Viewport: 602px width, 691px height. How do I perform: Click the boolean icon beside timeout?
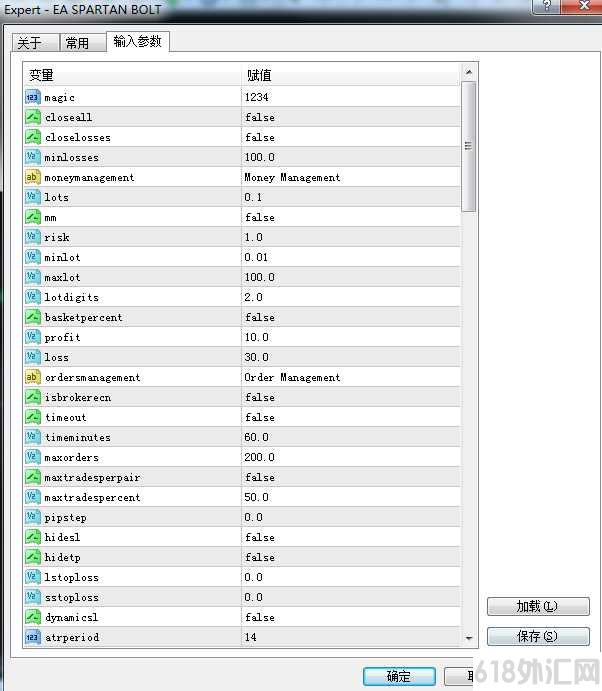(33, 417)
